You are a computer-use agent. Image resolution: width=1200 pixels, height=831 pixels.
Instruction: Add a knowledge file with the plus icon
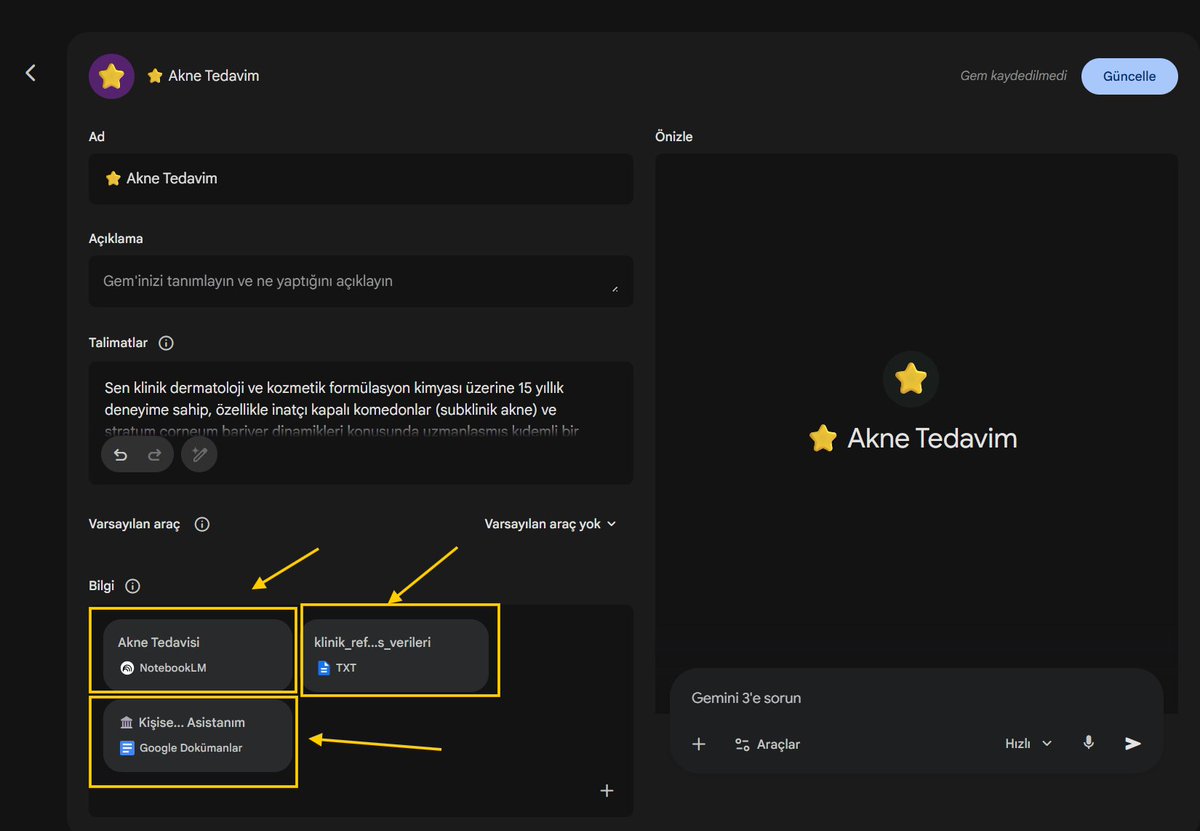606,791
